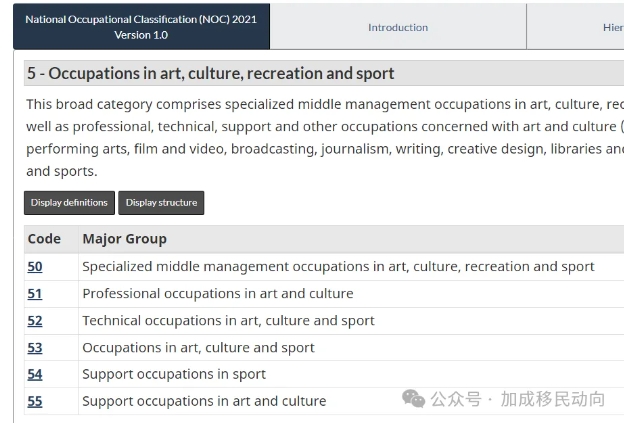Open the National Occupational Classification (NOC) 2021 tab
The height and width of the screenshot is (423, 624).
point(141,27)
